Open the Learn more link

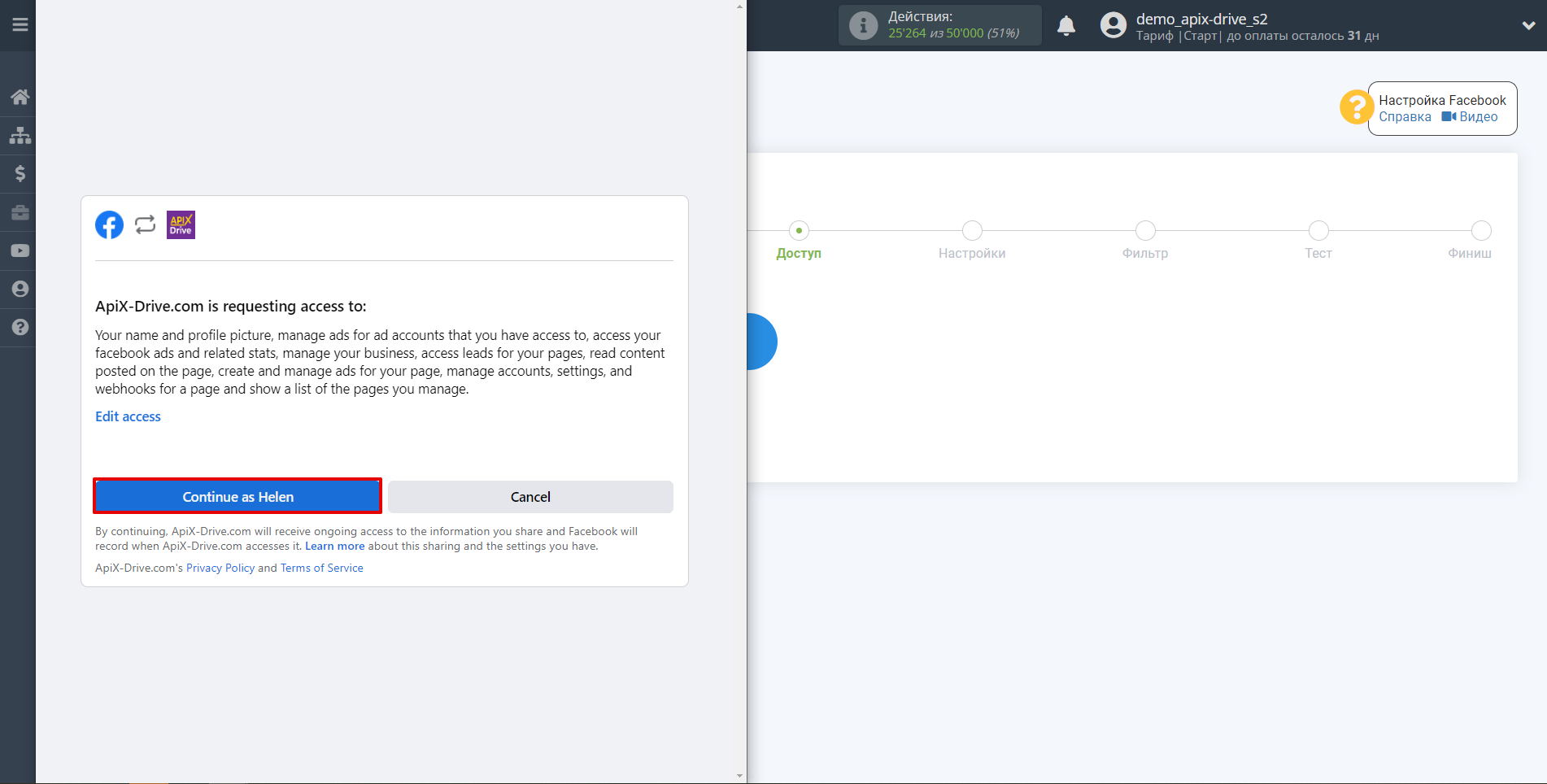point(335,546)
